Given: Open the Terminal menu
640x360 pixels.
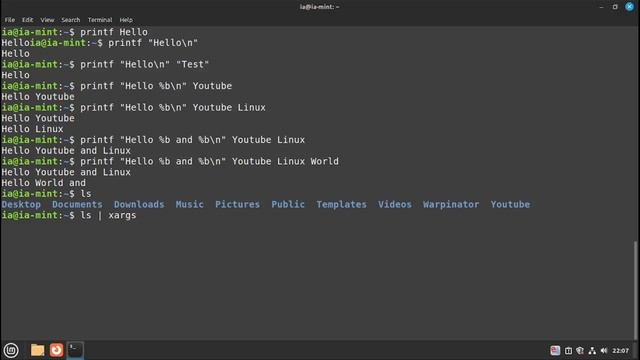Looking at the screenshot, I should [x=100, y=20].
